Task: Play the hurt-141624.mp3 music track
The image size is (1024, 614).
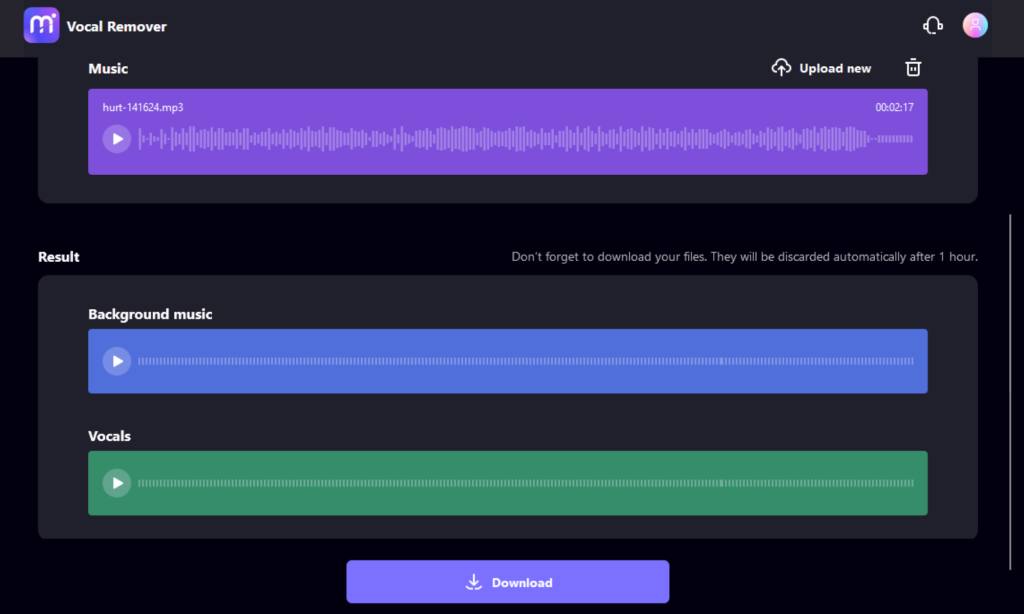Action: click(117, 139)
